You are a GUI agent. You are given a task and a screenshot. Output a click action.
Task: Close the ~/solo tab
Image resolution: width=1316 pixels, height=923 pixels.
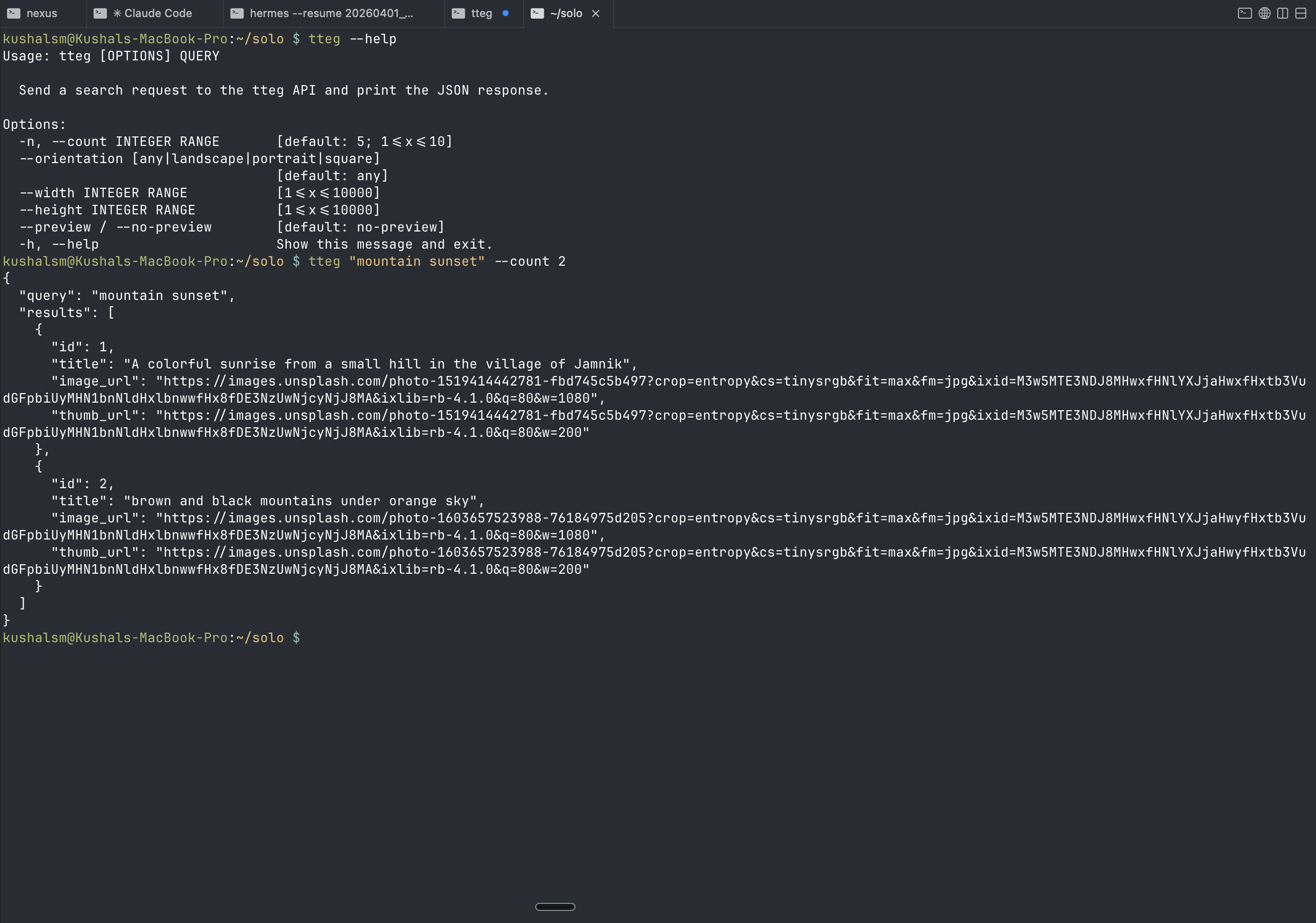596,13
